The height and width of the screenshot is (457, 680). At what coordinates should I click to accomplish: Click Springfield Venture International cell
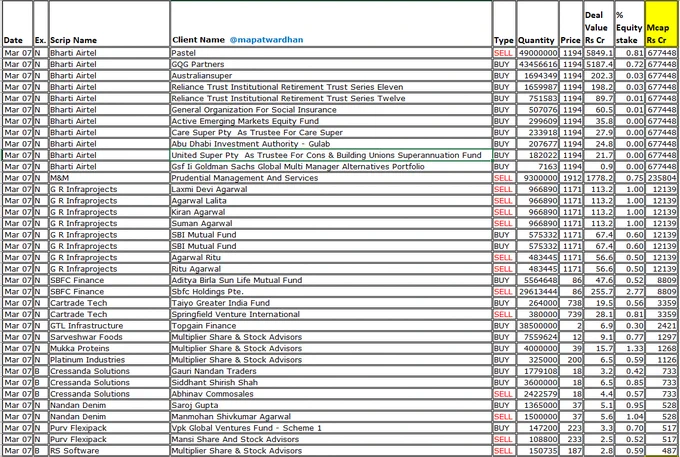tap(331, 314)
